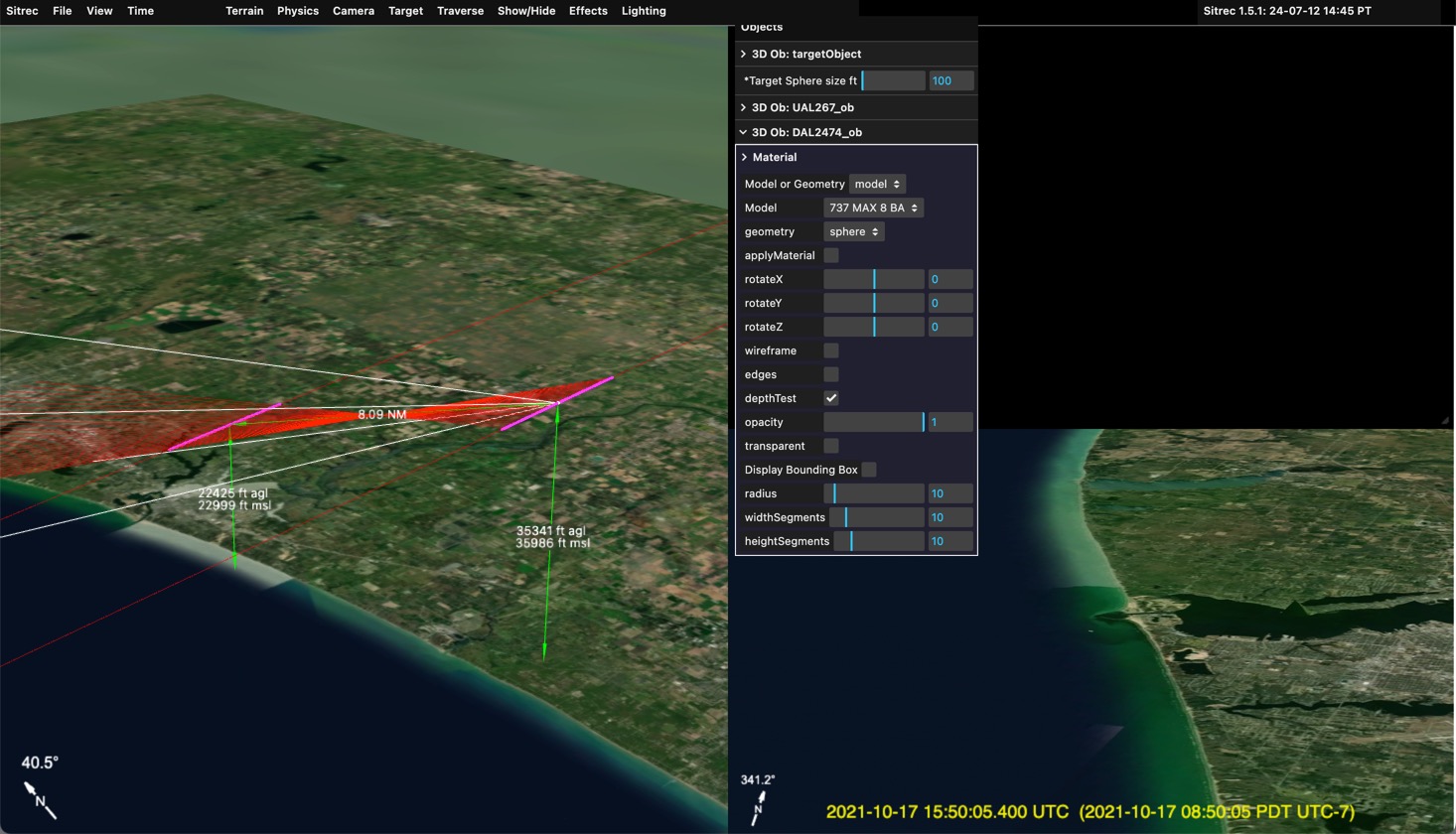Click the compass arrow in the camera view
Screen dimensions: 1456x834
click(759, 806)
